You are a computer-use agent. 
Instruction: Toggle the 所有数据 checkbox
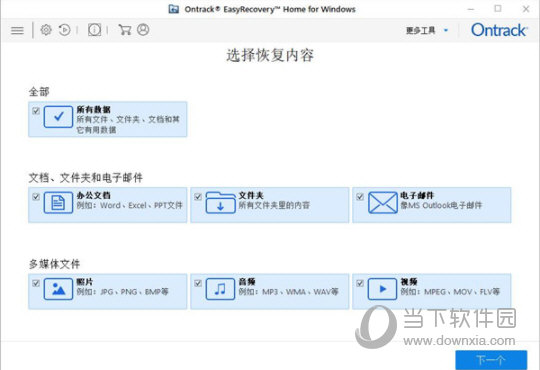36,111
